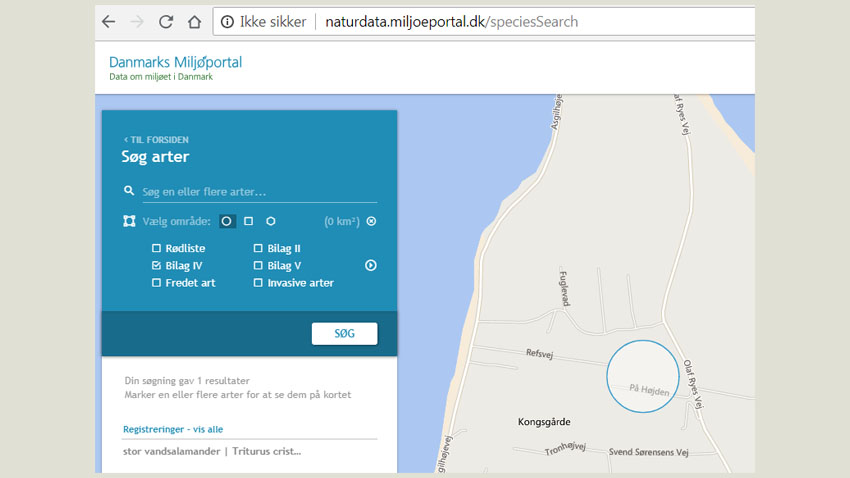Clear the selected area with the X icon
The width and height of the screenshot is (850, 478).
pyautogui.click(x=371, y=221)
